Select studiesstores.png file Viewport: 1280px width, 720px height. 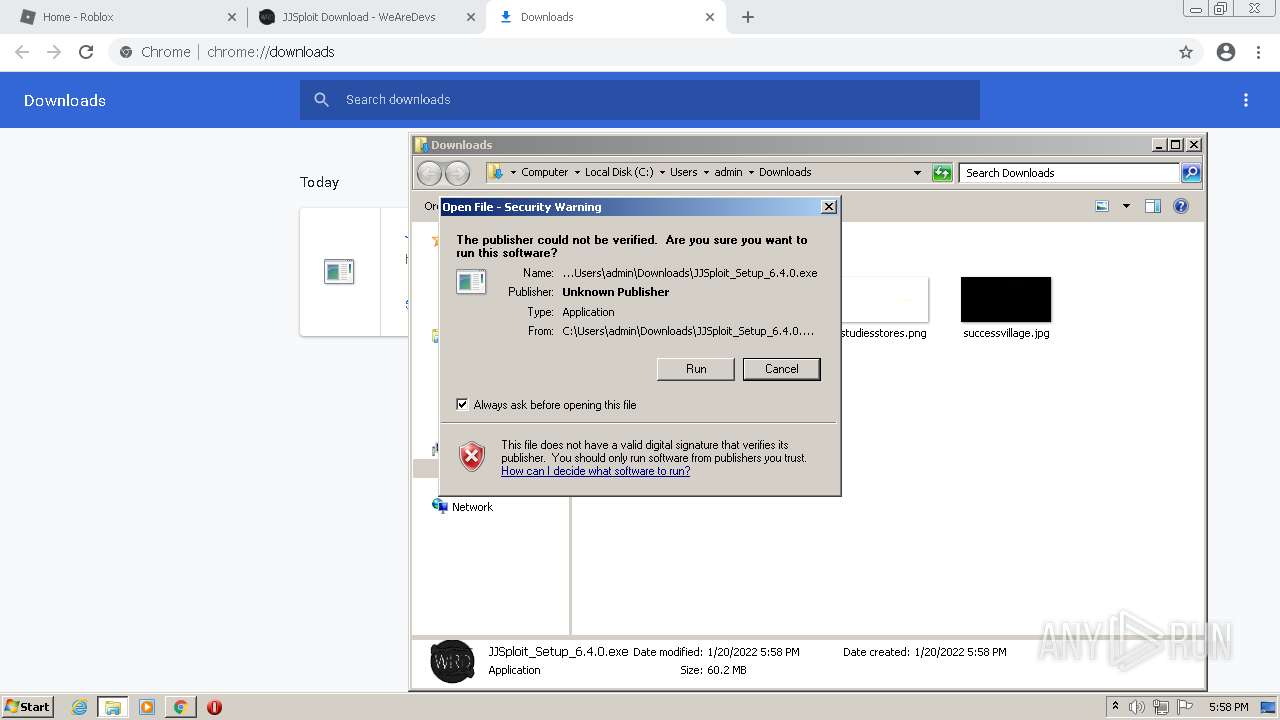(884, 309)
